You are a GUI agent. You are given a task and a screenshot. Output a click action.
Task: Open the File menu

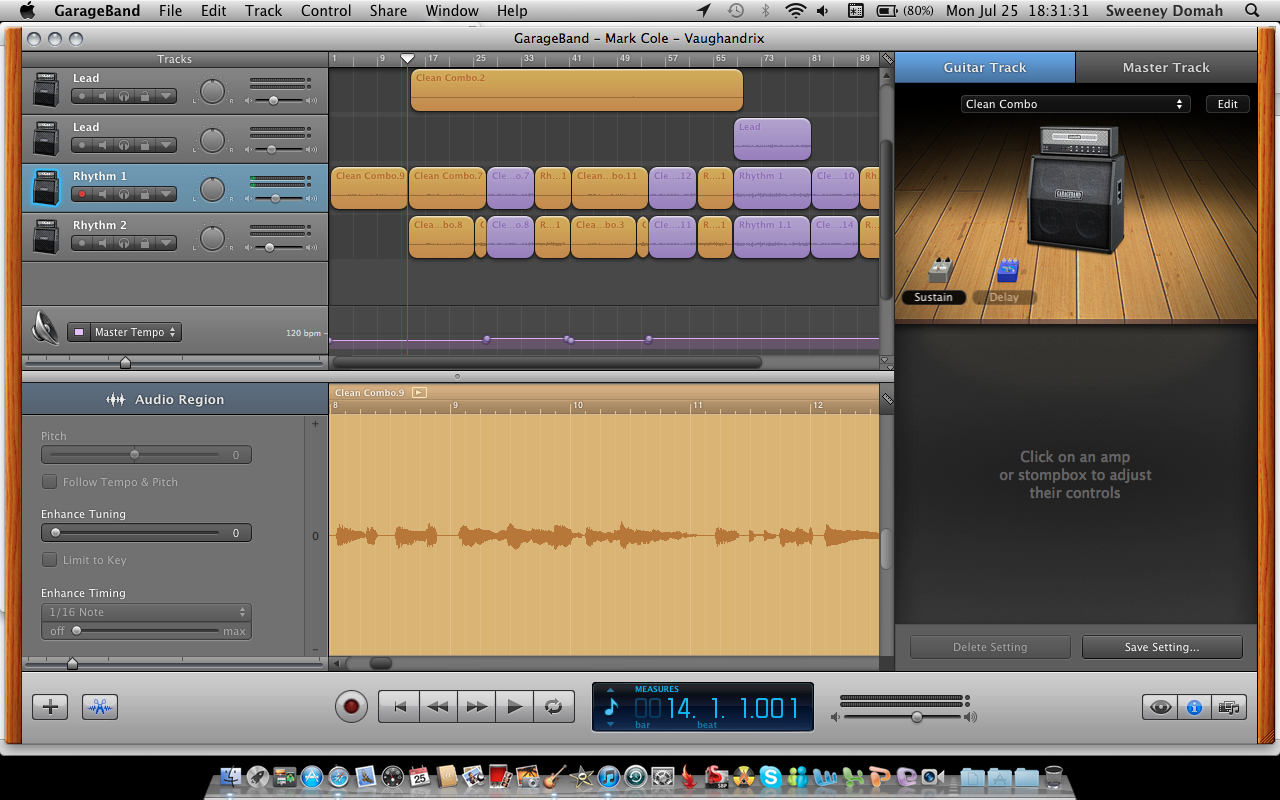(x=170, y=11)
